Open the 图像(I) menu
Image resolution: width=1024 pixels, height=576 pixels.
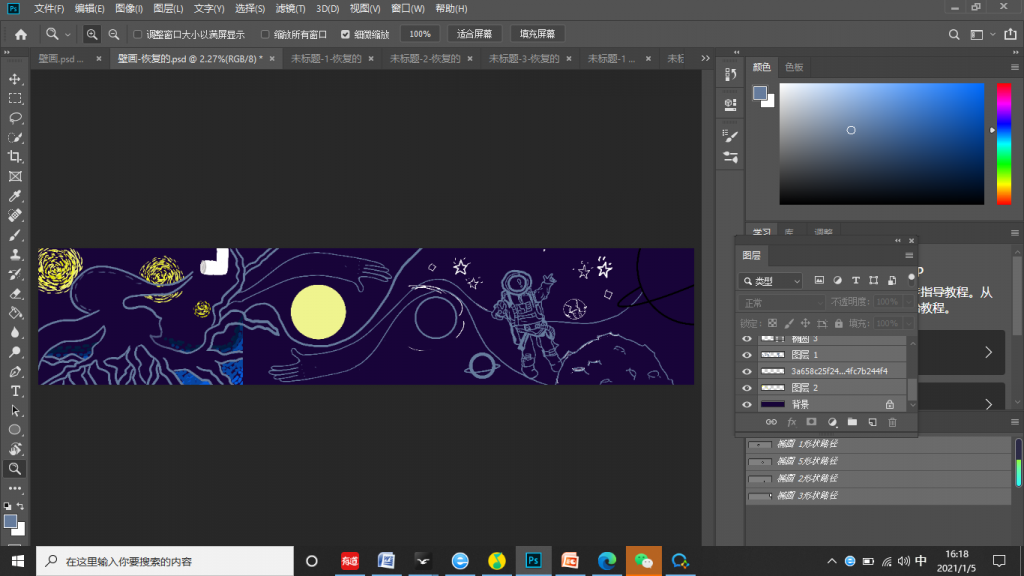(129, 8)
